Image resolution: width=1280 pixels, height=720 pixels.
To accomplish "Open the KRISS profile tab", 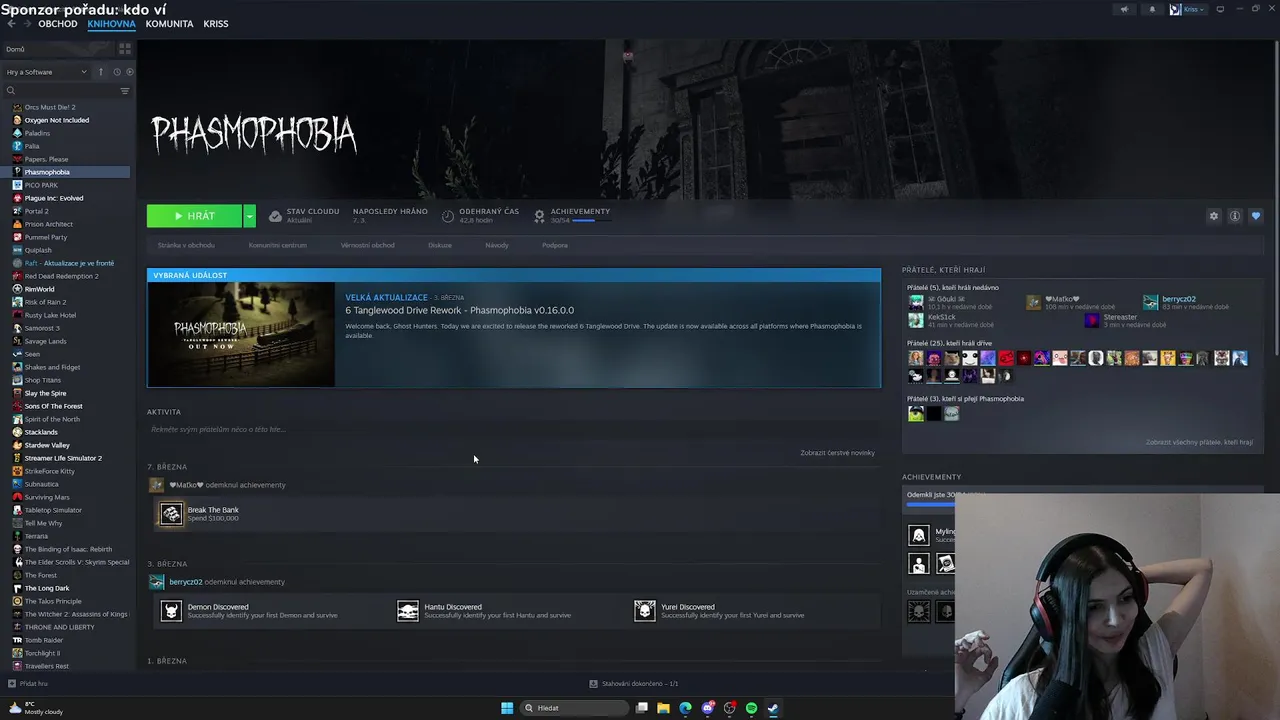I will point(216,24).
